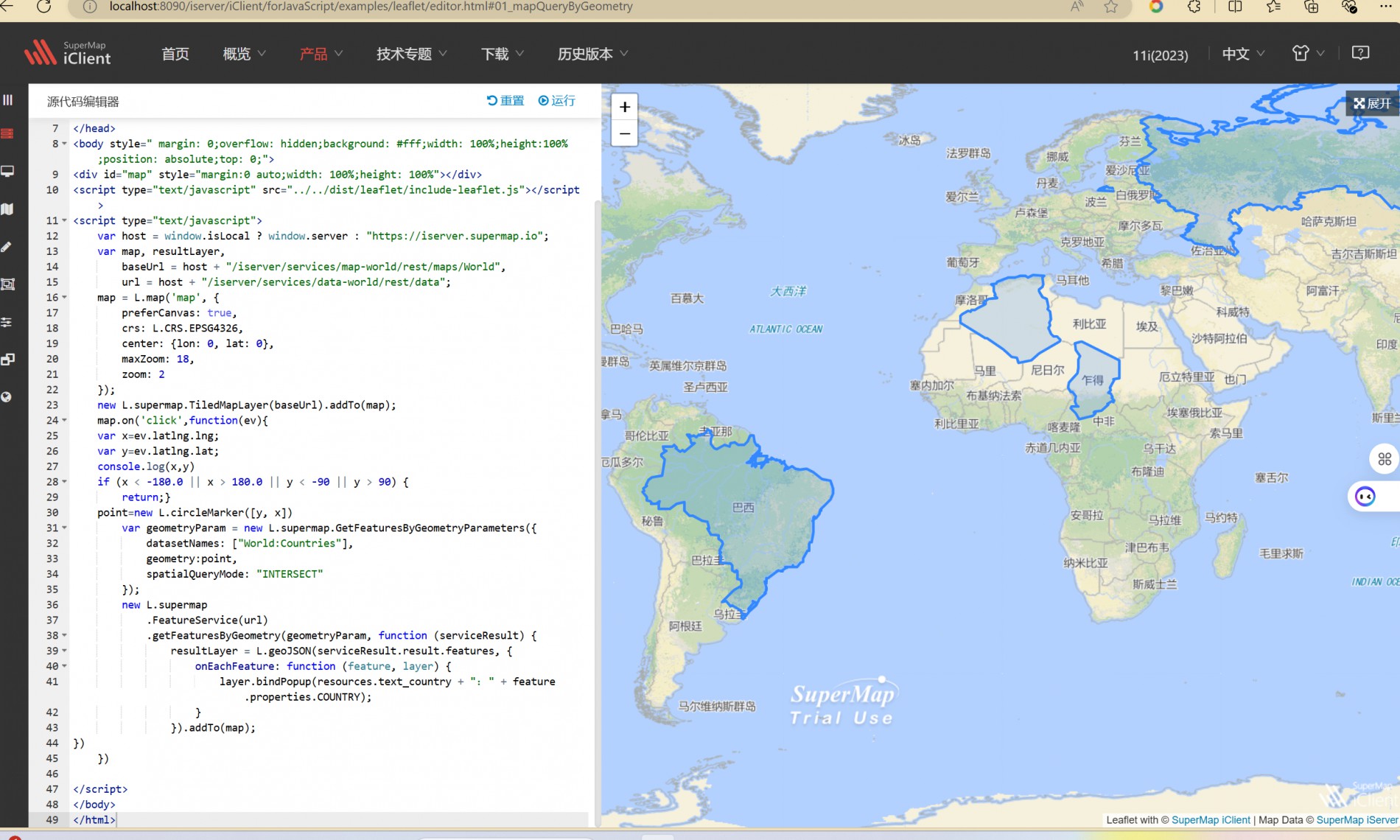Click the folded map icon in left sidebar

7,209
